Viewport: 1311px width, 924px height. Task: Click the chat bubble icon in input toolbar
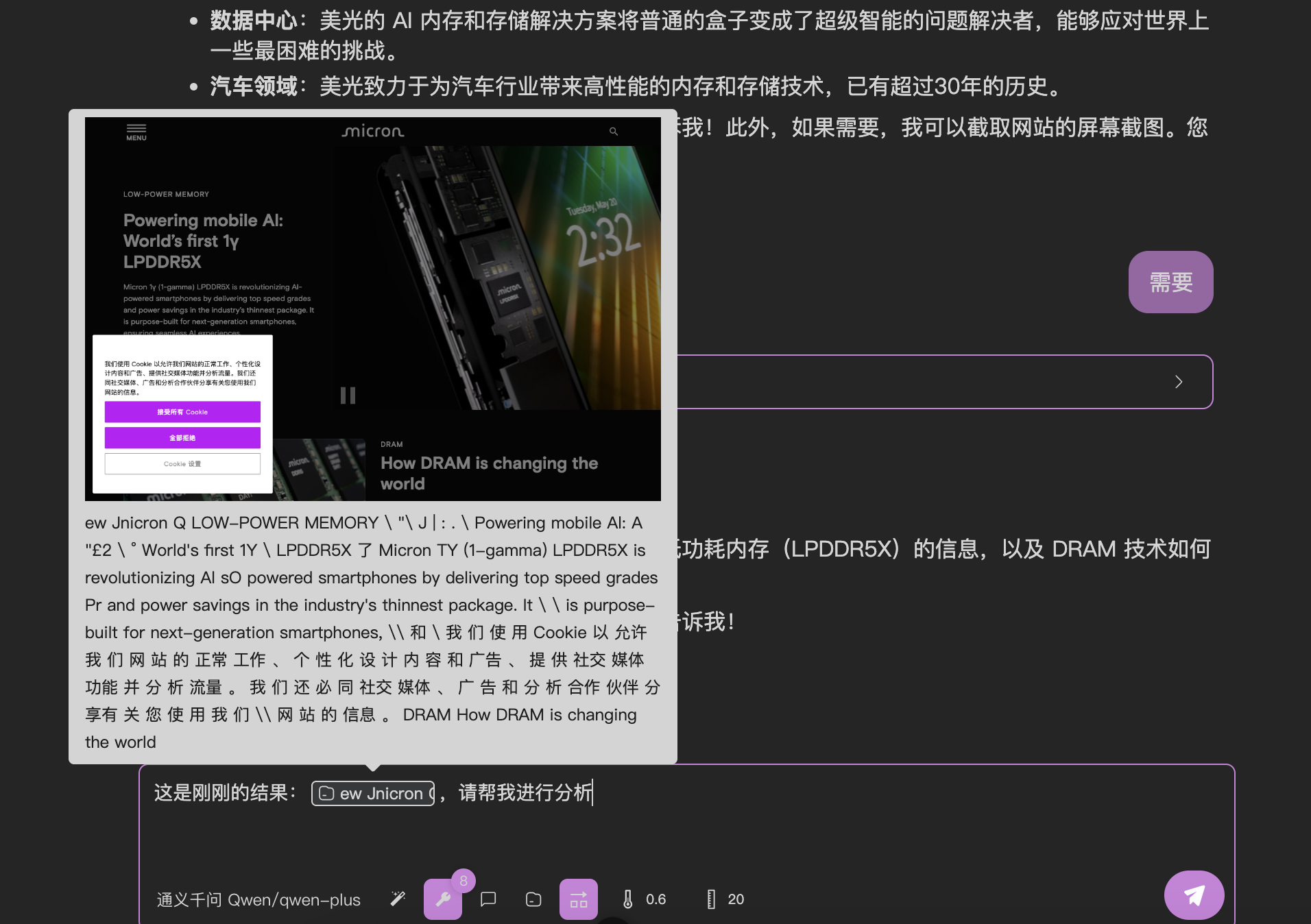pos(488,899)
